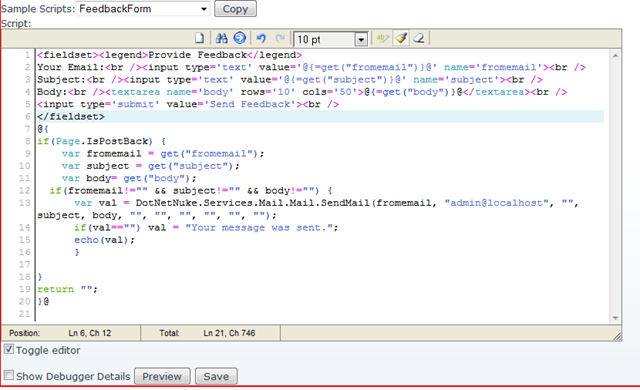Click 'Page.IsPostBack' on line 8
The width and height of the screenshot is (640, 390).
102,141
